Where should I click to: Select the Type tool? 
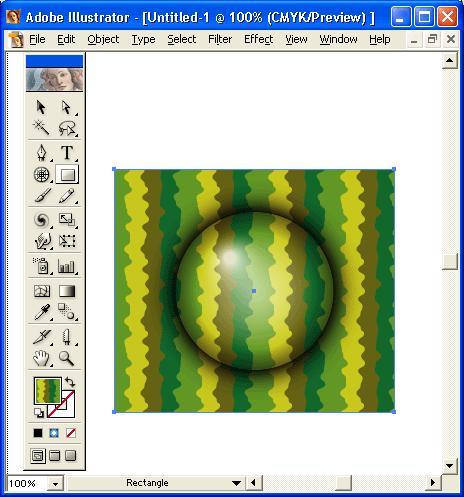(x=67, y=153)
